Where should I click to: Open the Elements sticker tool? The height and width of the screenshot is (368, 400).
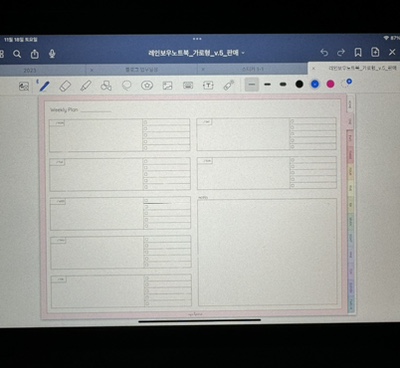[x=147, y=86]
